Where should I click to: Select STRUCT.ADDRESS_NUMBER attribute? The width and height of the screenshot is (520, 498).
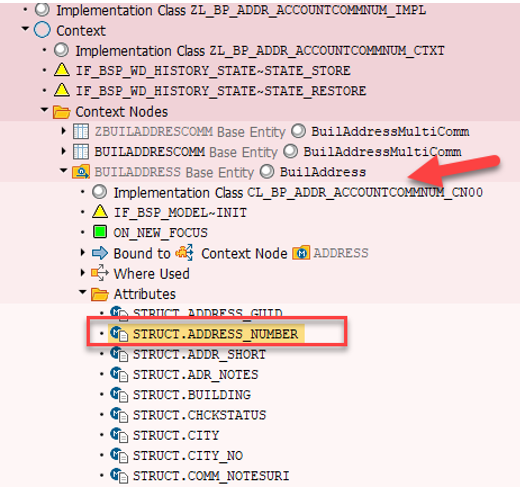(215, 334)
